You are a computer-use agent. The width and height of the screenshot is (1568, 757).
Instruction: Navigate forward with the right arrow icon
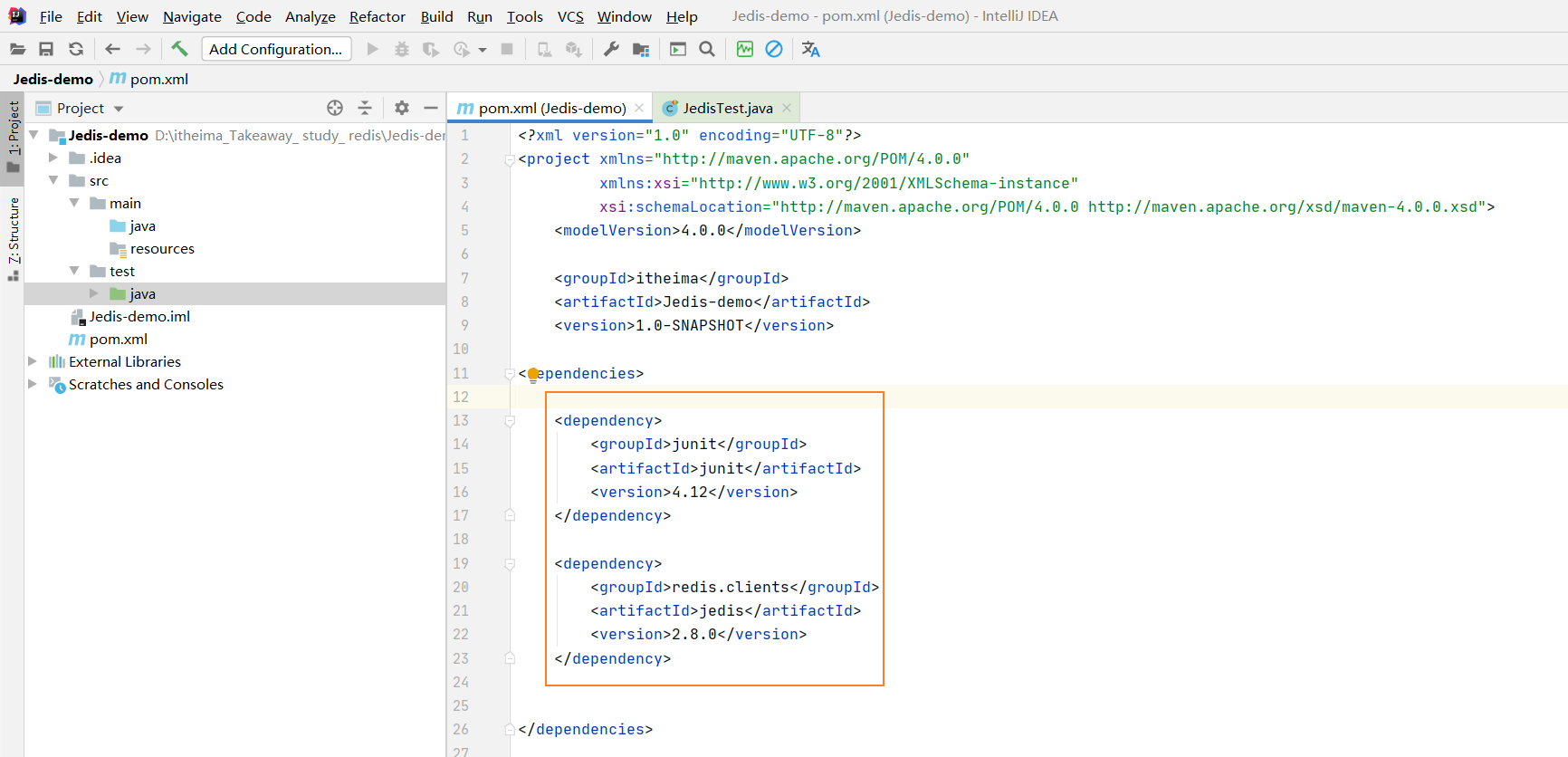[x=143, y=49]
